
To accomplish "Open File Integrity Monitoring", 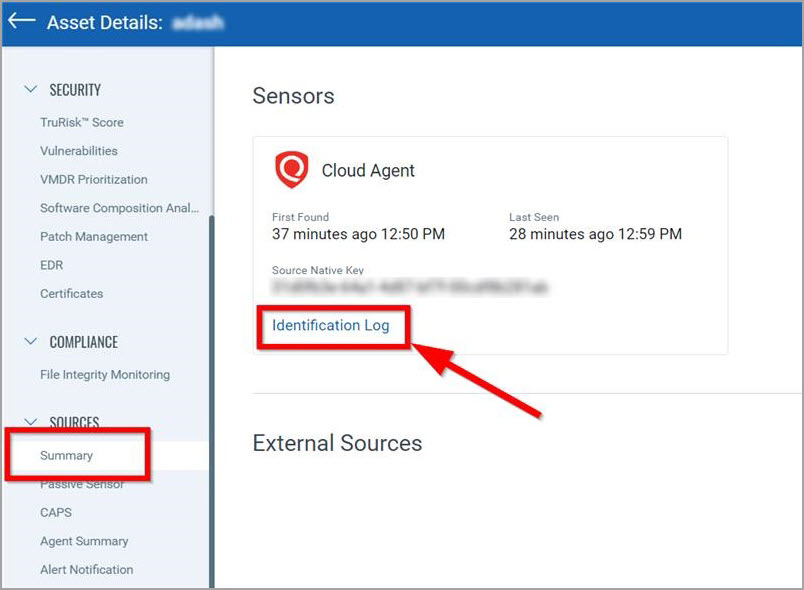I will (105, 375).
